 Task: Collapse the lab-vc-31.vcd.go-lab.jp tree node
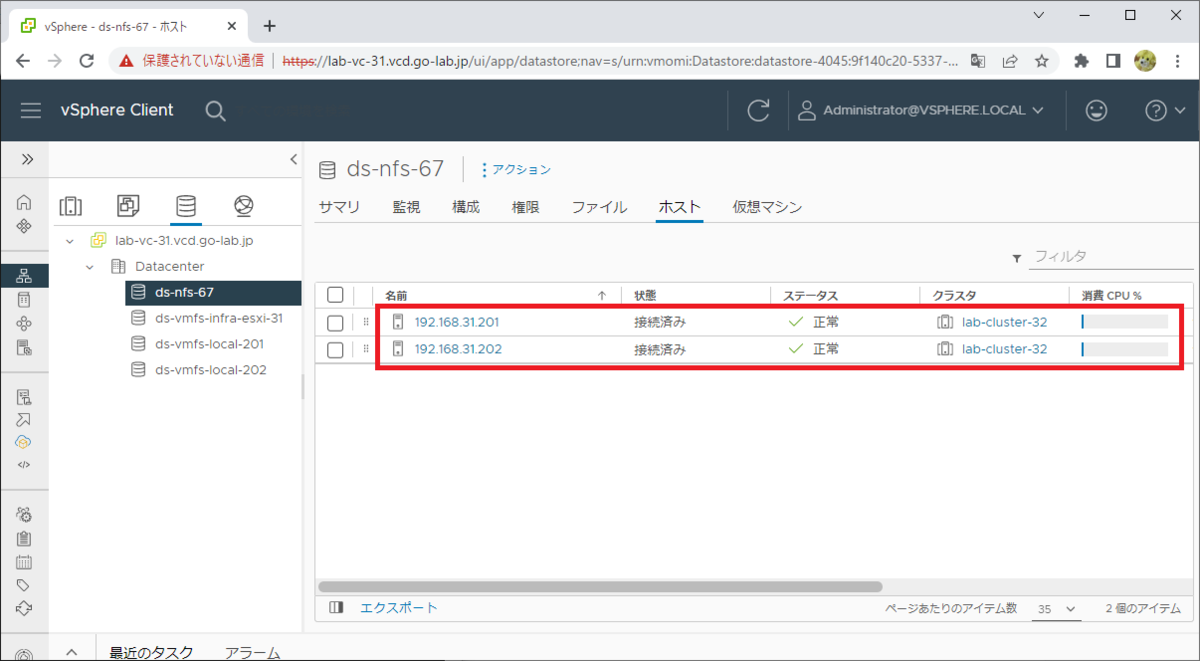click(70, 241)
